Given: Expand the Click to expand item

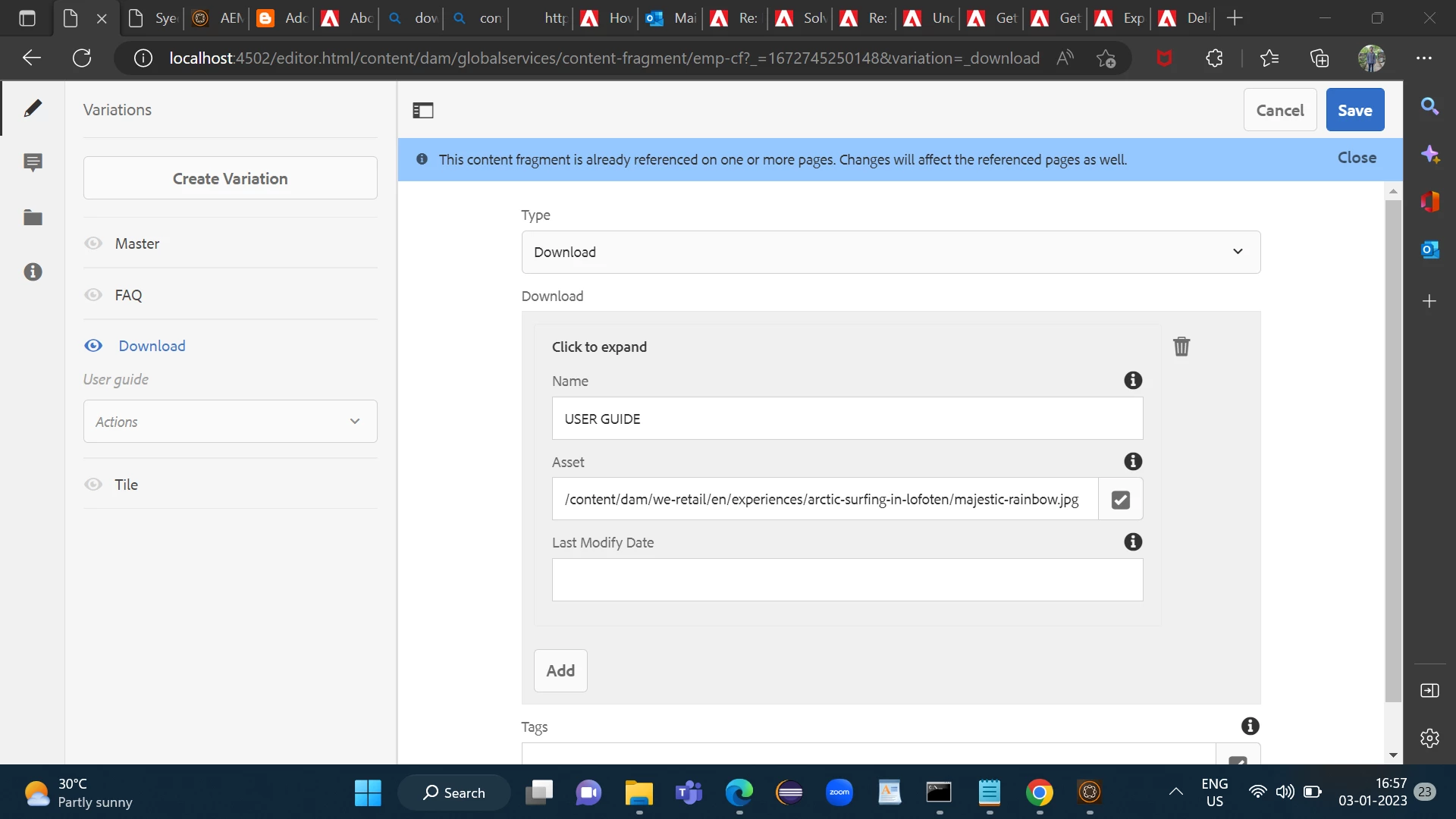Looking at the screenshot, I should click(x=599, y=347).
